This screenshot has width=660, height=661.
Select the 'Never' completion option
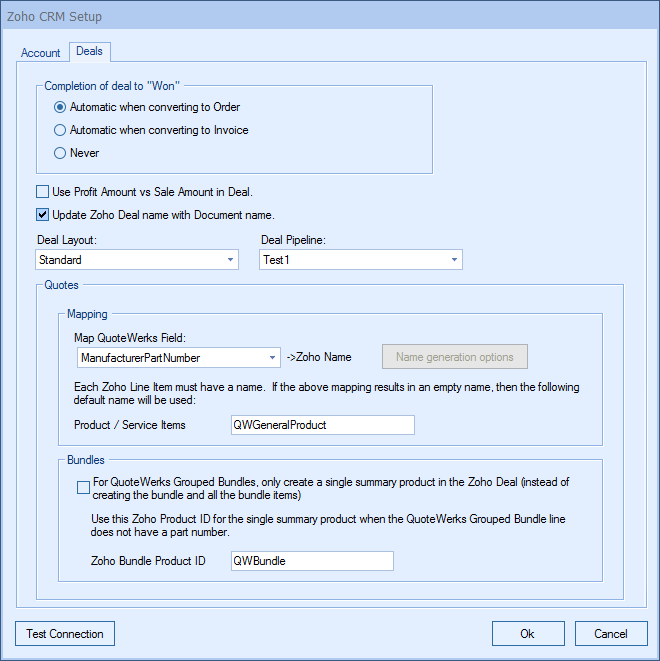tap(61, 153)
